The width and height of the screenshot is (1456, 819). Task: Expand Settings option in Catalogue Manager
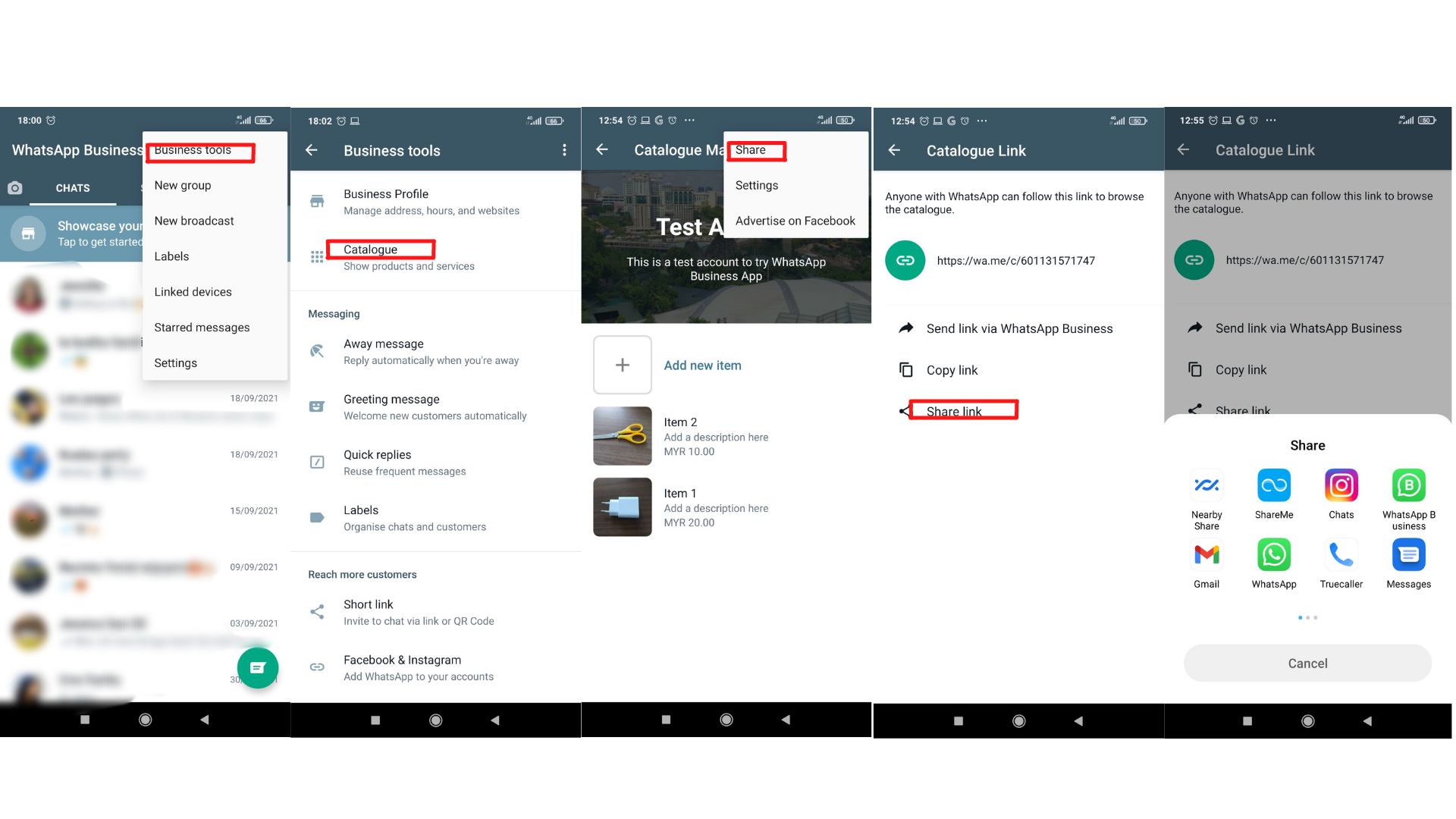[x=757, y=185]
